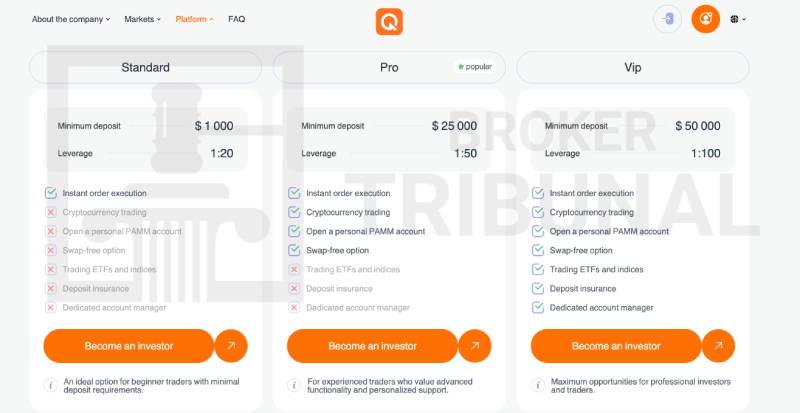Image resolution: width=800 pixels, height=413 pixels.
Task: Open the Platform menu
Action: pyautogui.click(x=194, y=19)
